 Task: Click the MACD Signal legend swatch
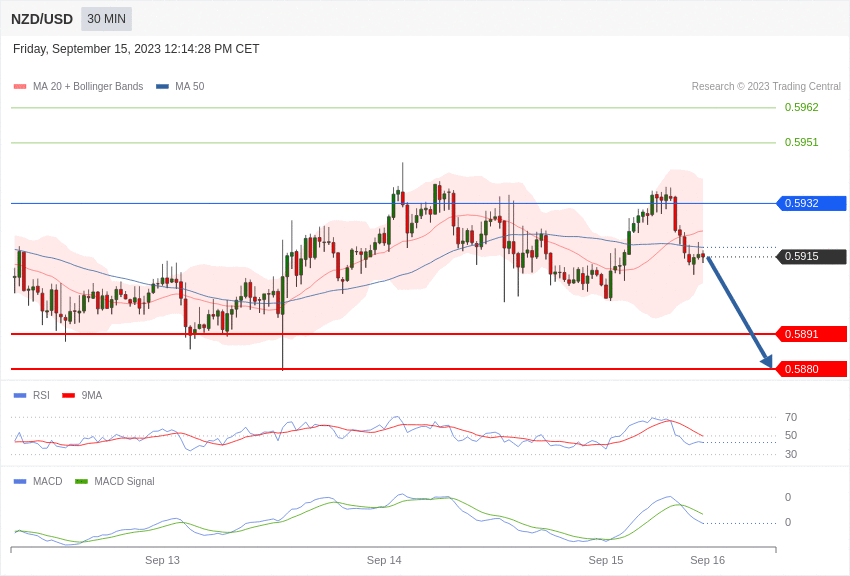81,482
